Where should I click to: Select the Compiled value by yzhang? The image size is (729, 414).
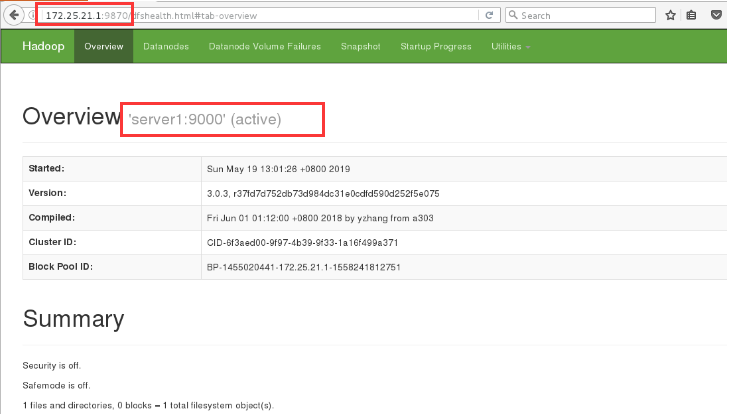pos(320,218)
